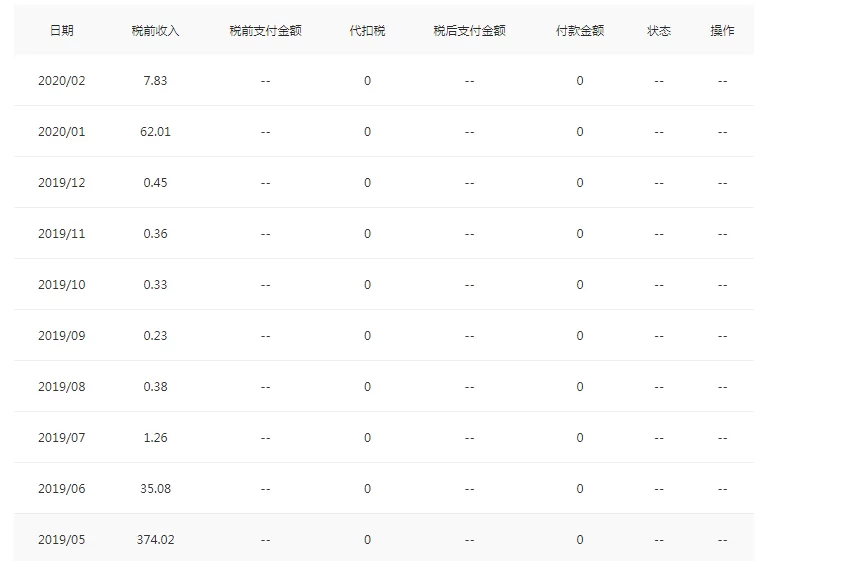
Task: Click the 2019/05 date in last row
Action: (62, 540)
